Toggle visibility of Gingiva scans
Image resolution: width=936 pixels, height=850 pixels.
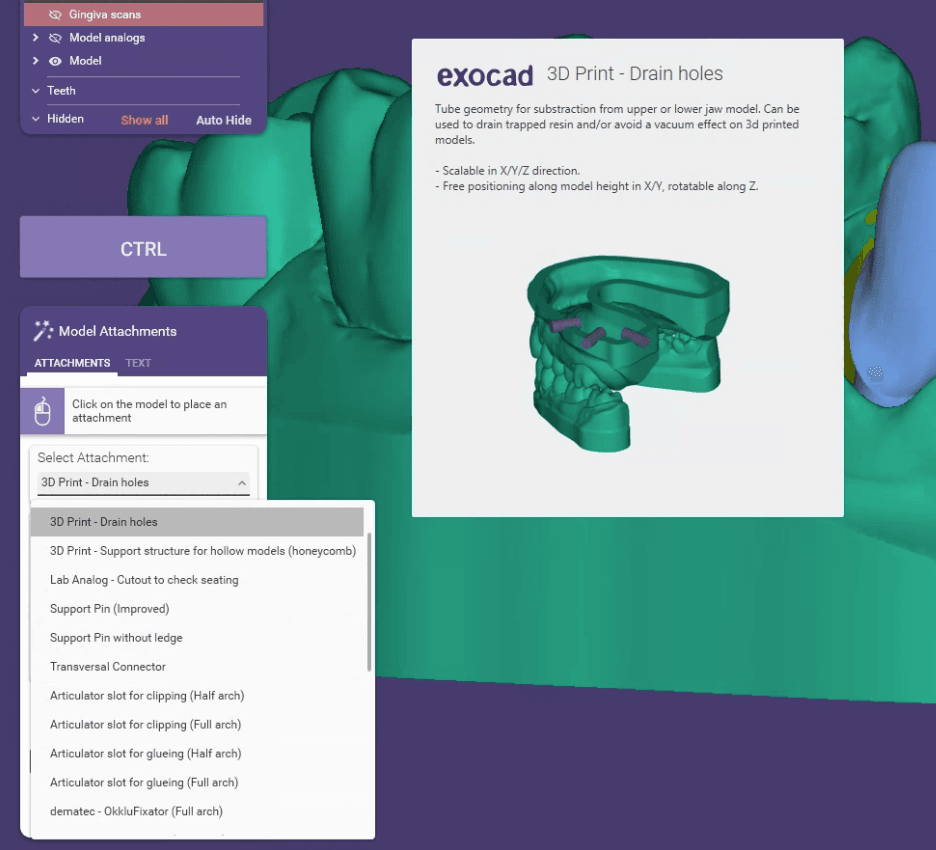coord(55,14)
